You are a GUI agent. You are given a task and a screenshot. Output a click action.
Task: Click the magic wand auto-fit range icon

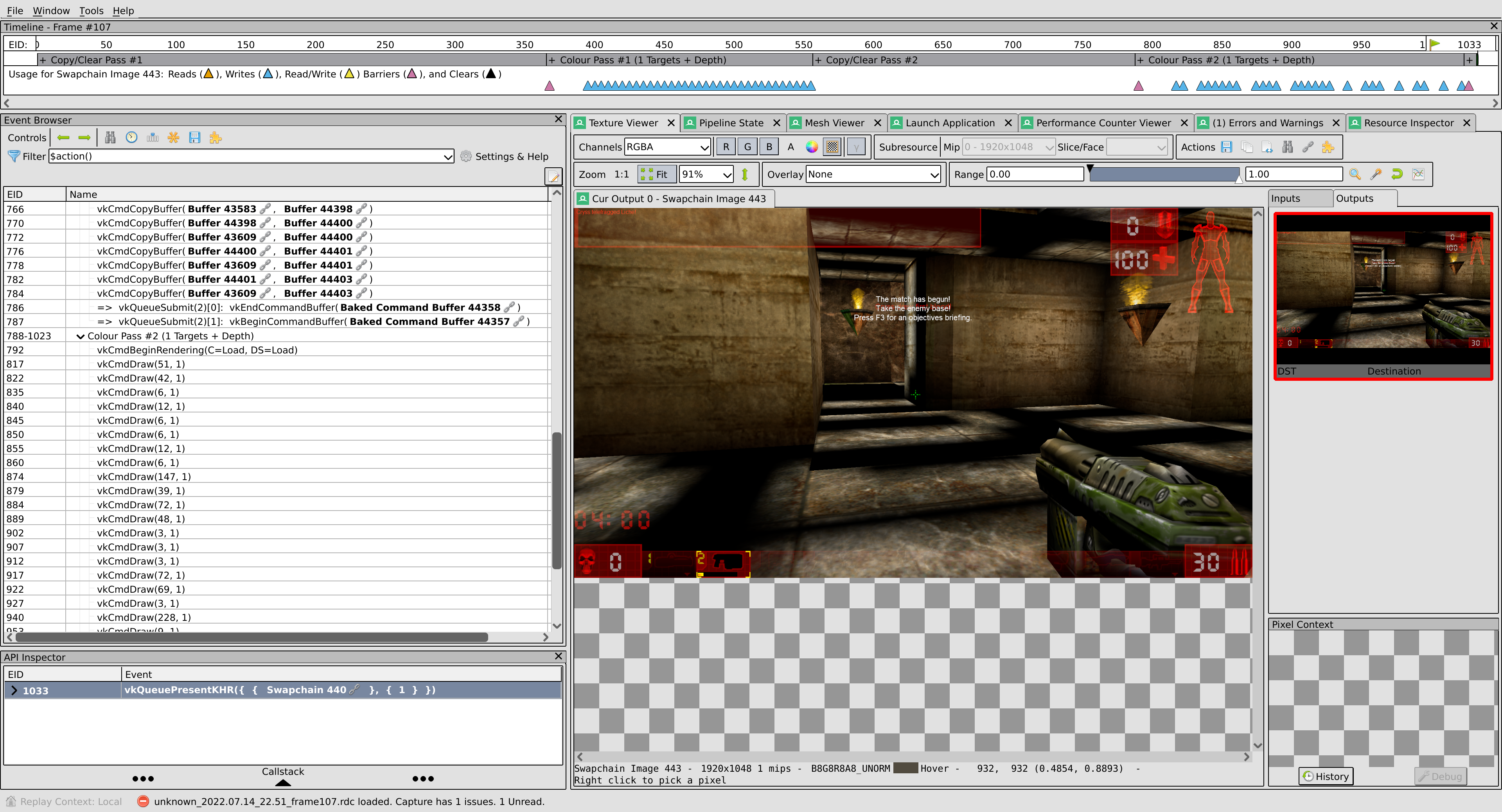point(1376,174)
